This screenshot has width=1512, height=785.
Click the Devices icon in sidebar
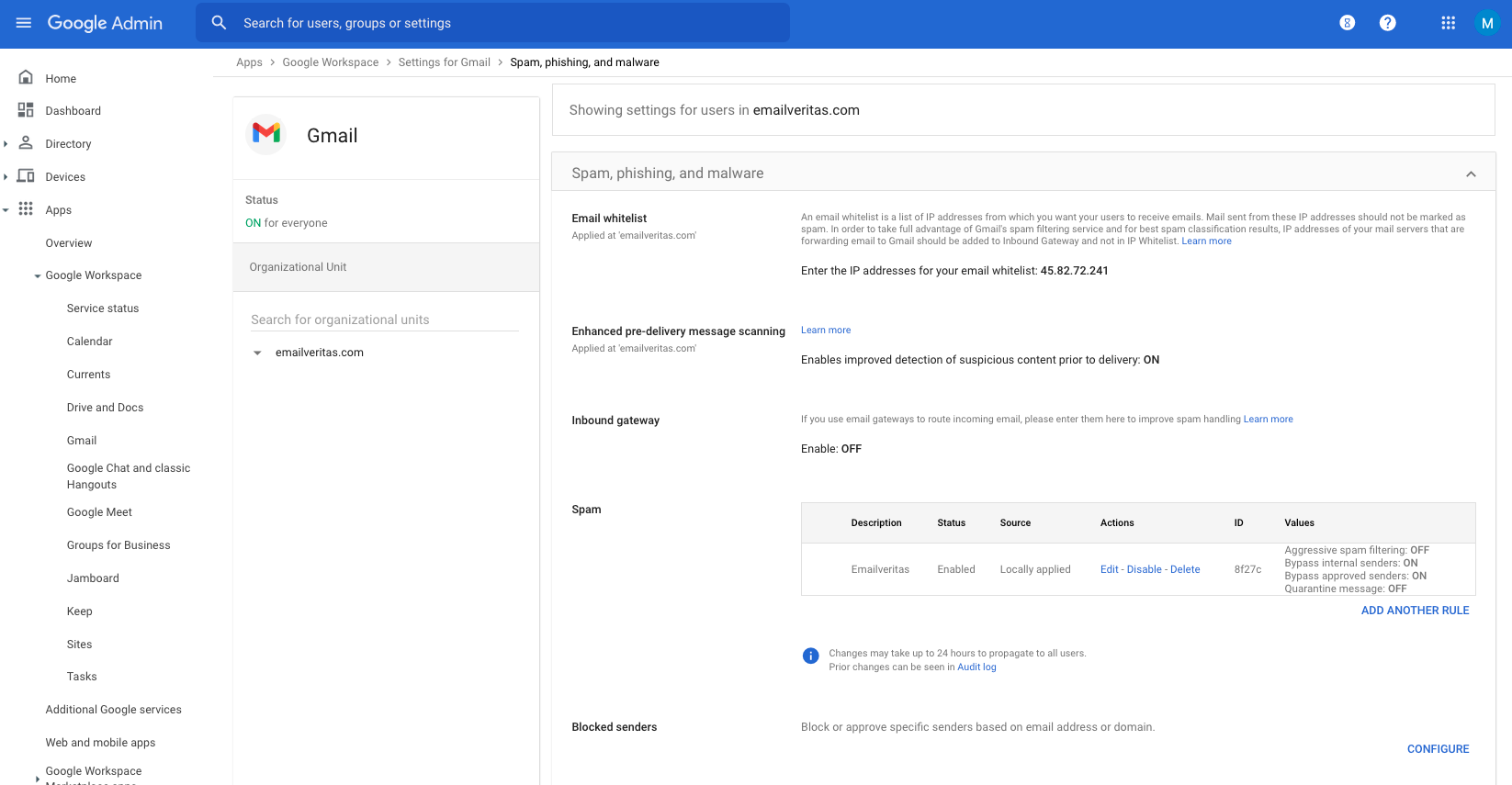click(x=26, y=176)
